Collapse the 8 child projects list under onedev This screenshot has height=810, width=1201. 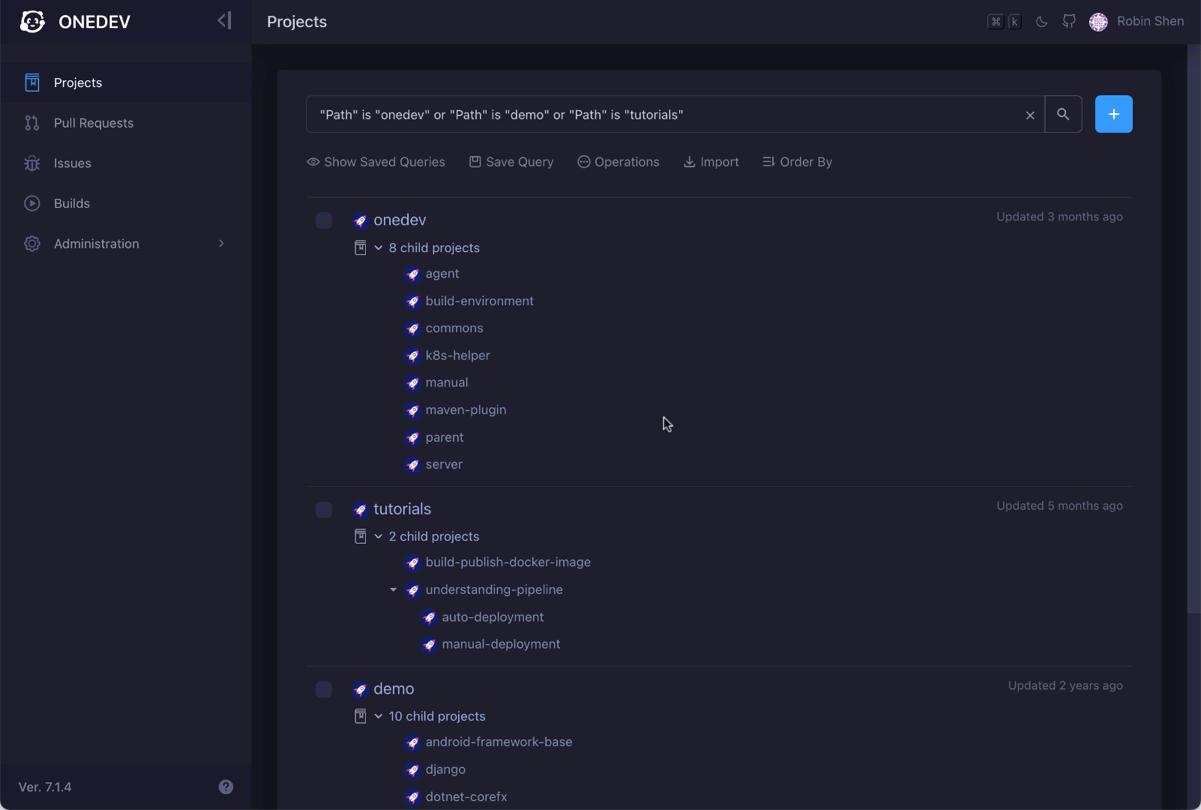(378, 248)
